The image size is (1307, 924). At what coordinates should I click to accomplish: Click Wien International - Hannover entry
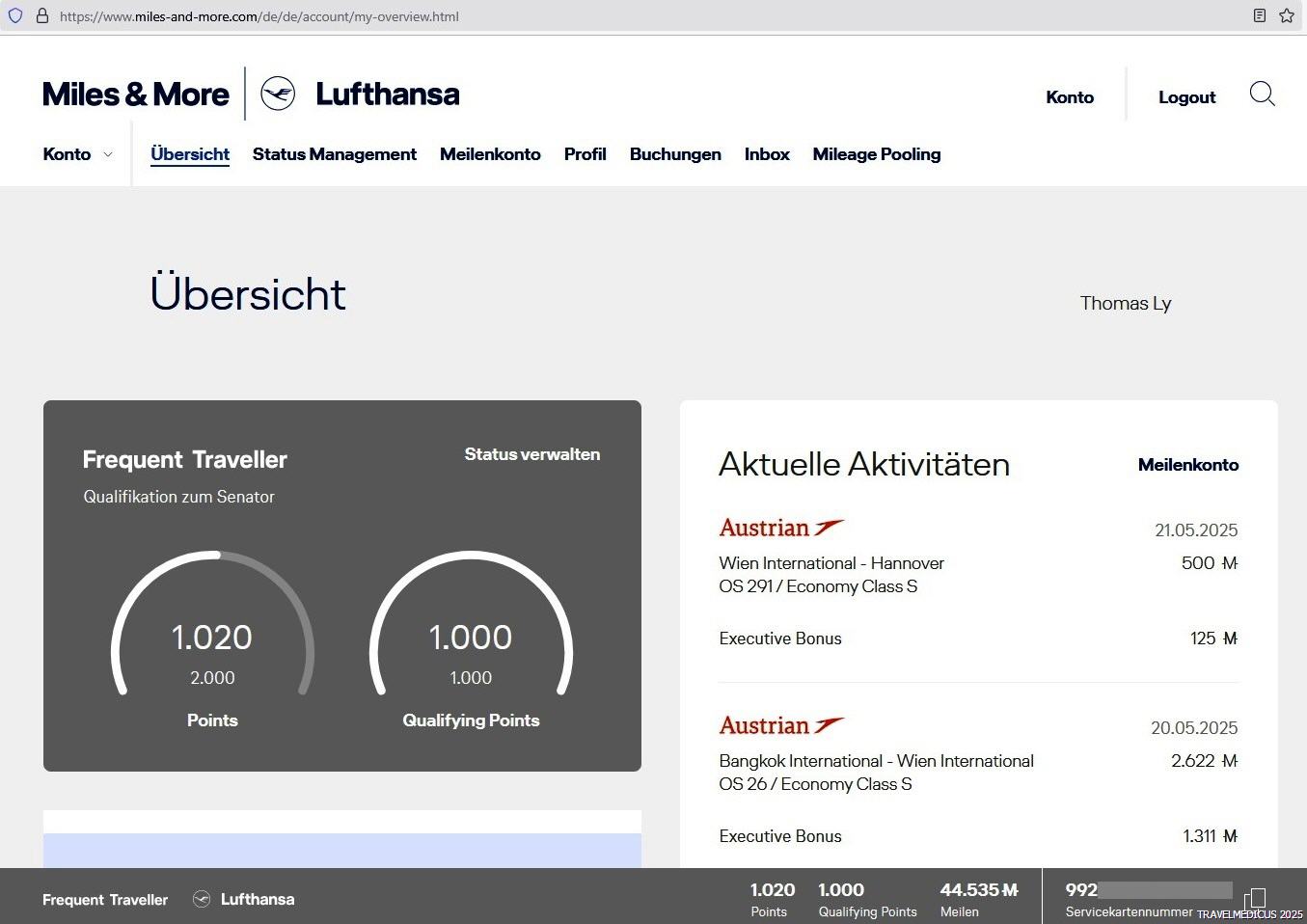(x=831, y=563)
